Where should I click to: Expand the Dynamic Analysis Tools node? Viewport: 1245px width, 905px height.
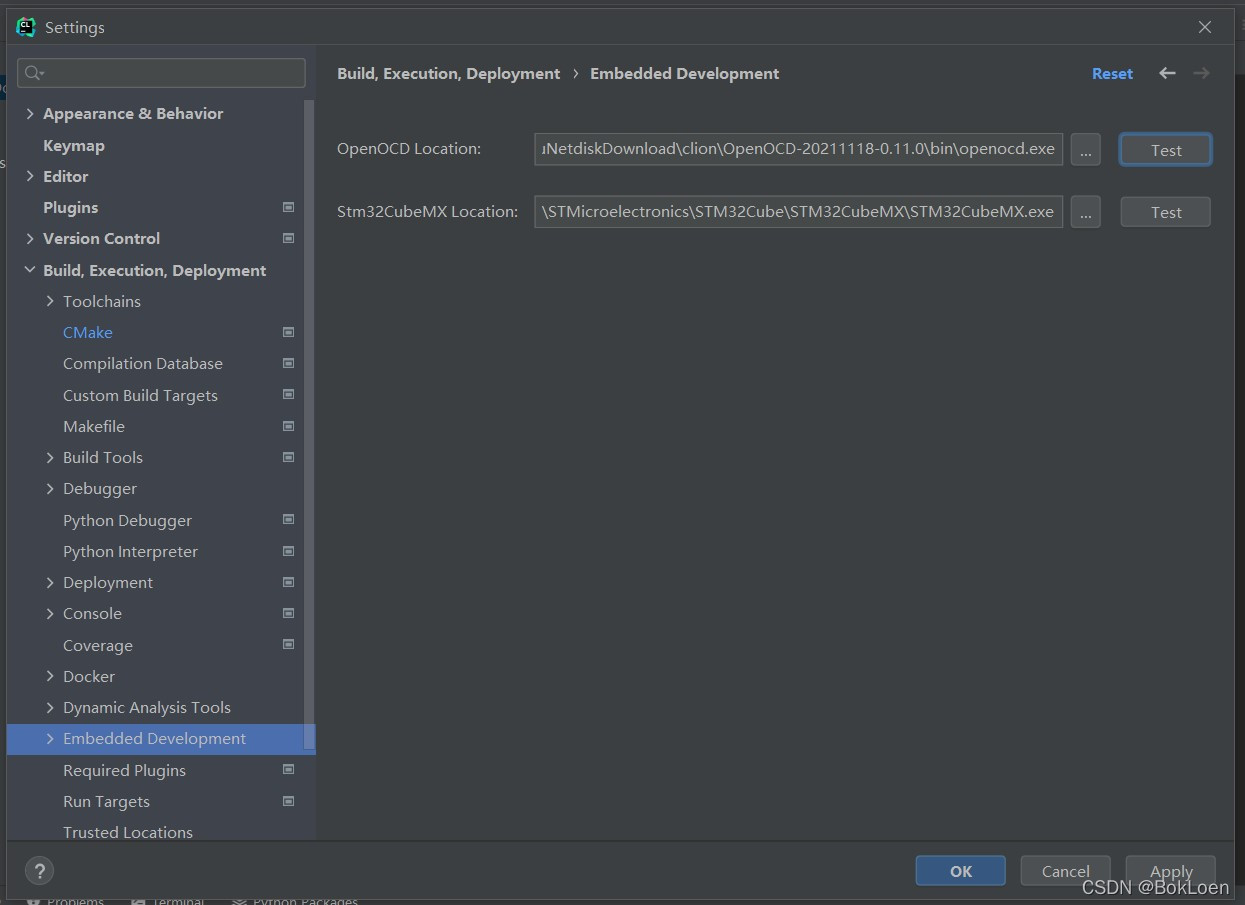pyautogui.click(x=50, y=707)
